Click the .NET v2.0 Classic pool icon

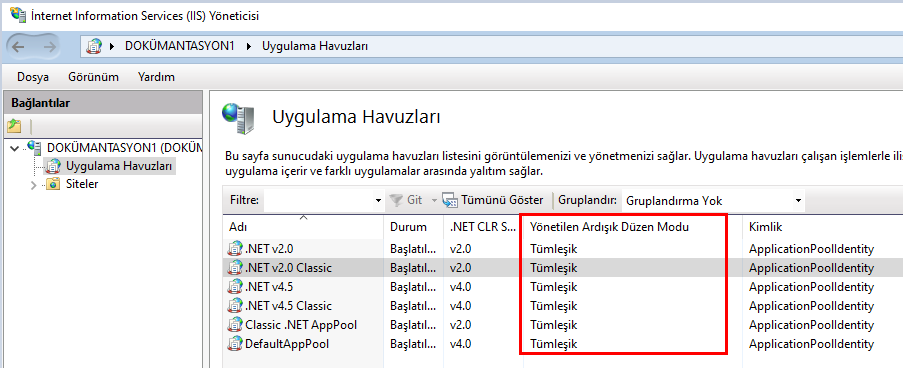(235, 268)
